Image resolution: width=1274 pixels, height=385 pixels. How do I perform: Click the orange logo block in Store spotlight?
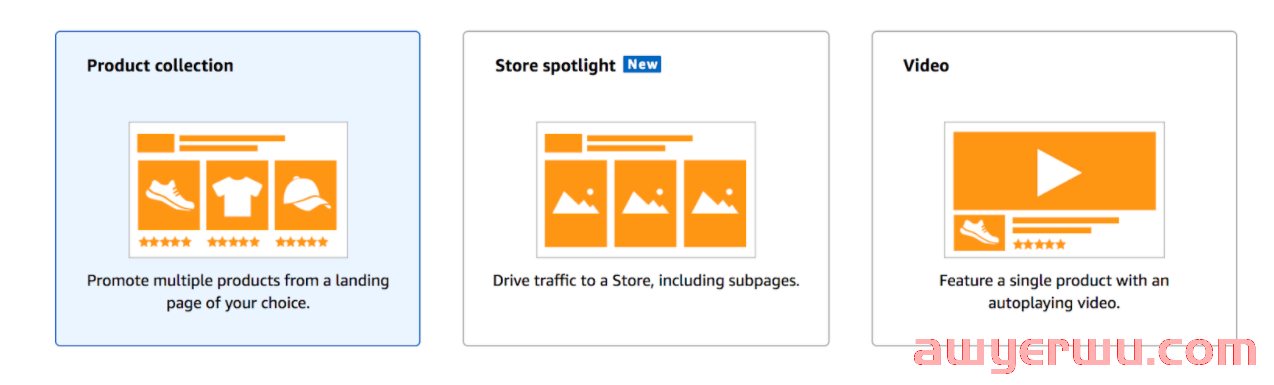pyautogui.click(x=563, y=143)
